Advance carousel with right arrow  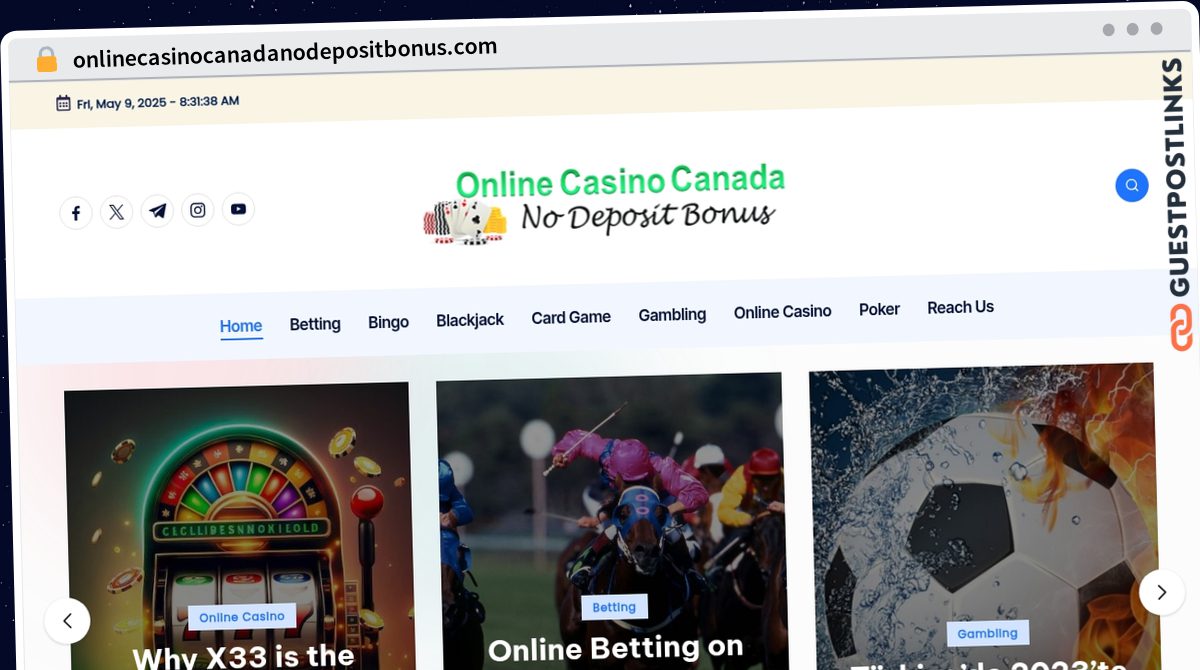[x=1162, y=592]
